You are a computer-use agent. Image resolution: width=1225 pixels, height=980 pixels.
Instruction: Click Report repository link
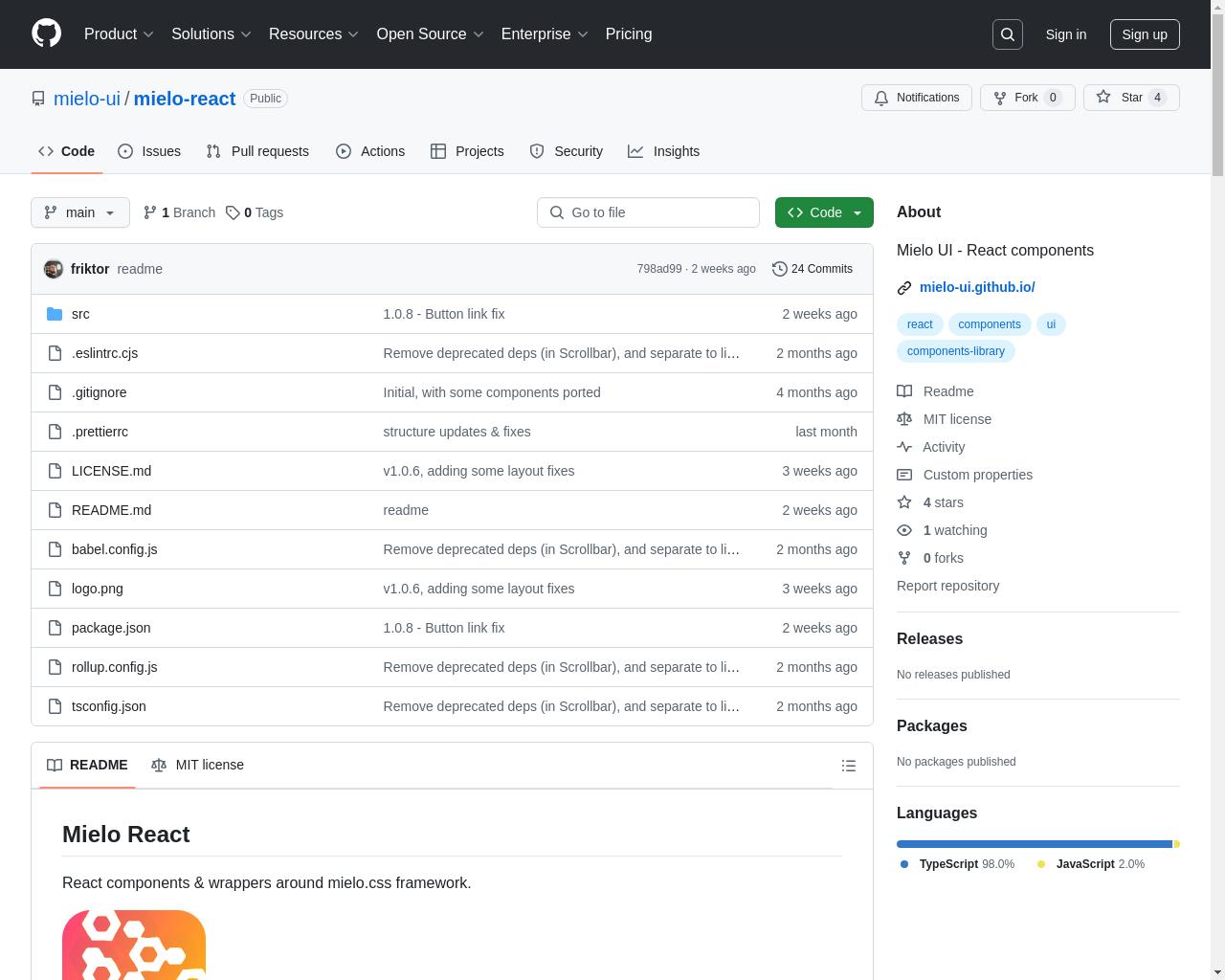(947, 586)
